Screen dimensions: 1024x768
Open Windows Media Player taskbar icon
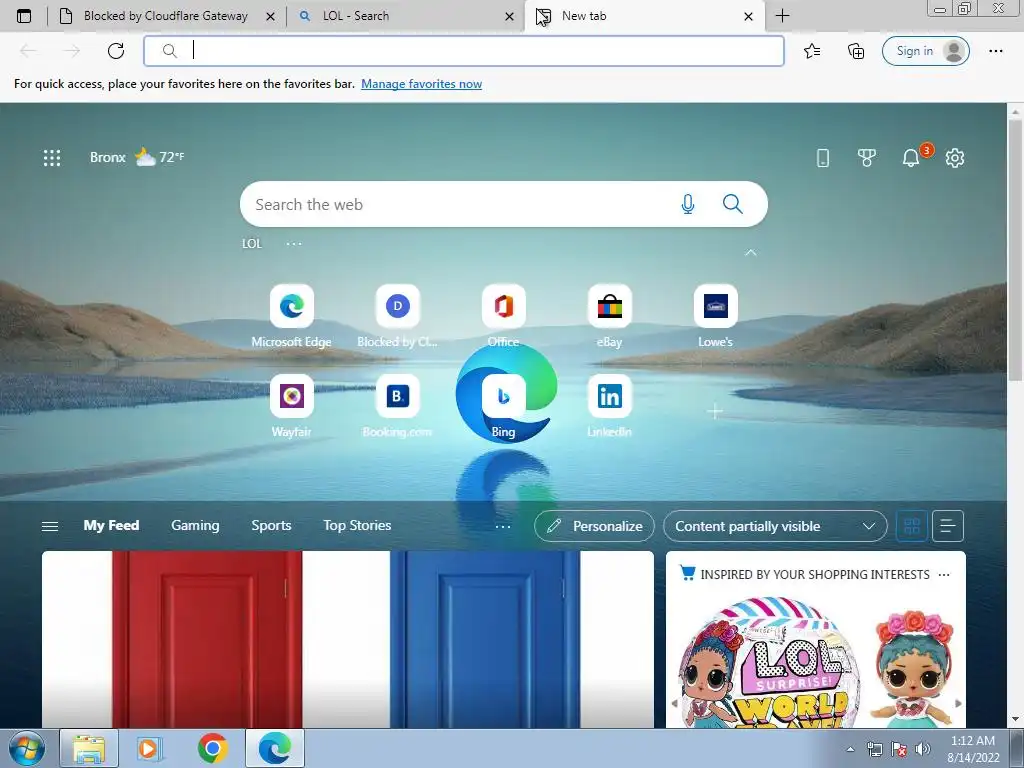pyautogui.click(x=150, y=748)
